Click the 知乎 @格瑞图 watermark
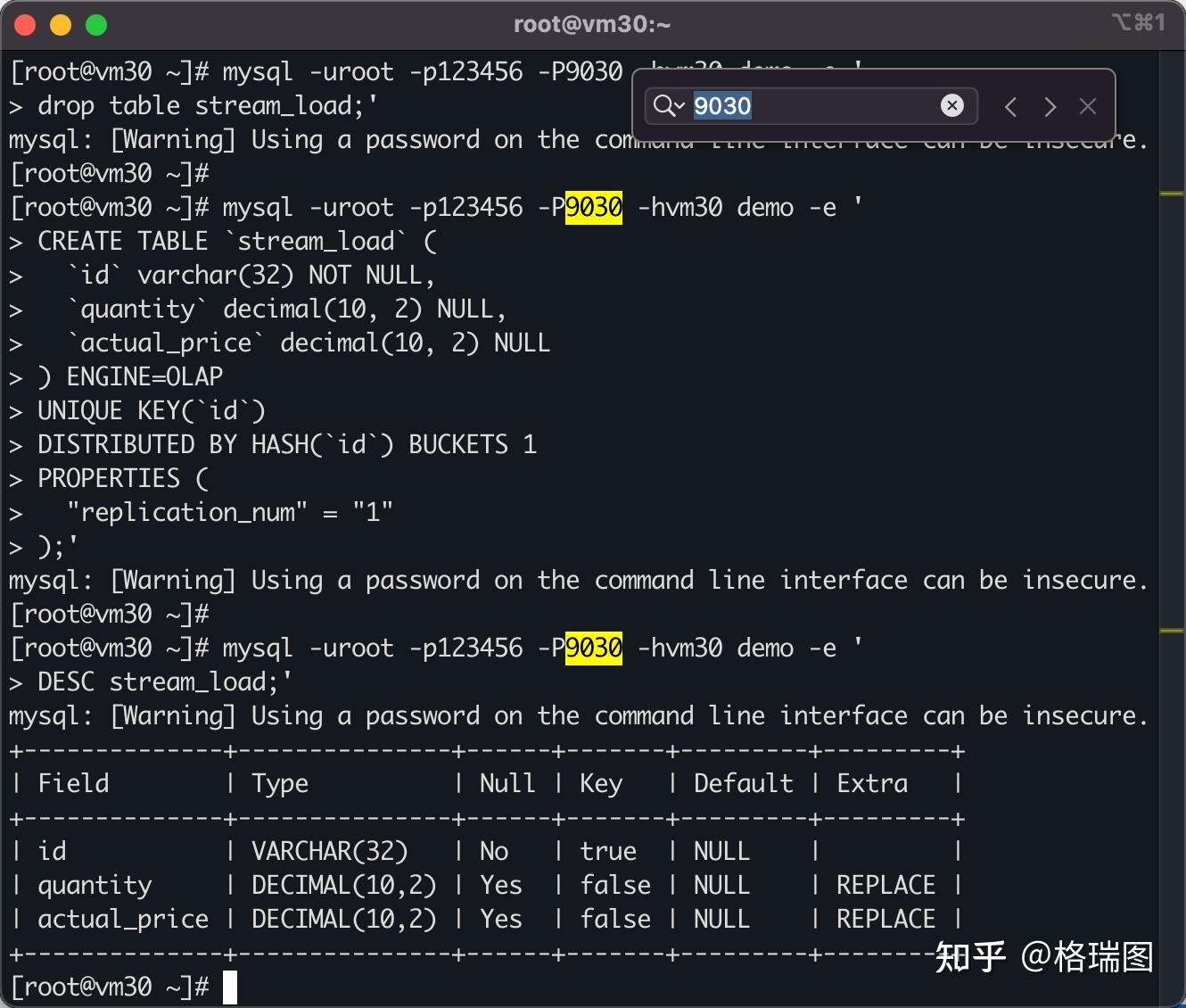Screen dimensions: 1186x1008 (1042, 956)
